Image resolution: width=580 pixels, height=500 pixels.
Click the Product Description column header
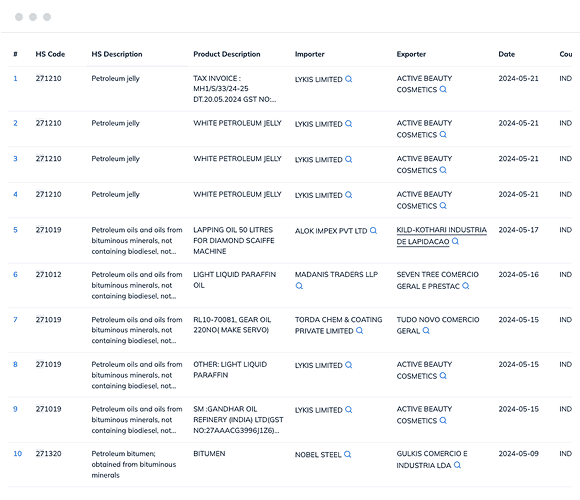[227, 54]
